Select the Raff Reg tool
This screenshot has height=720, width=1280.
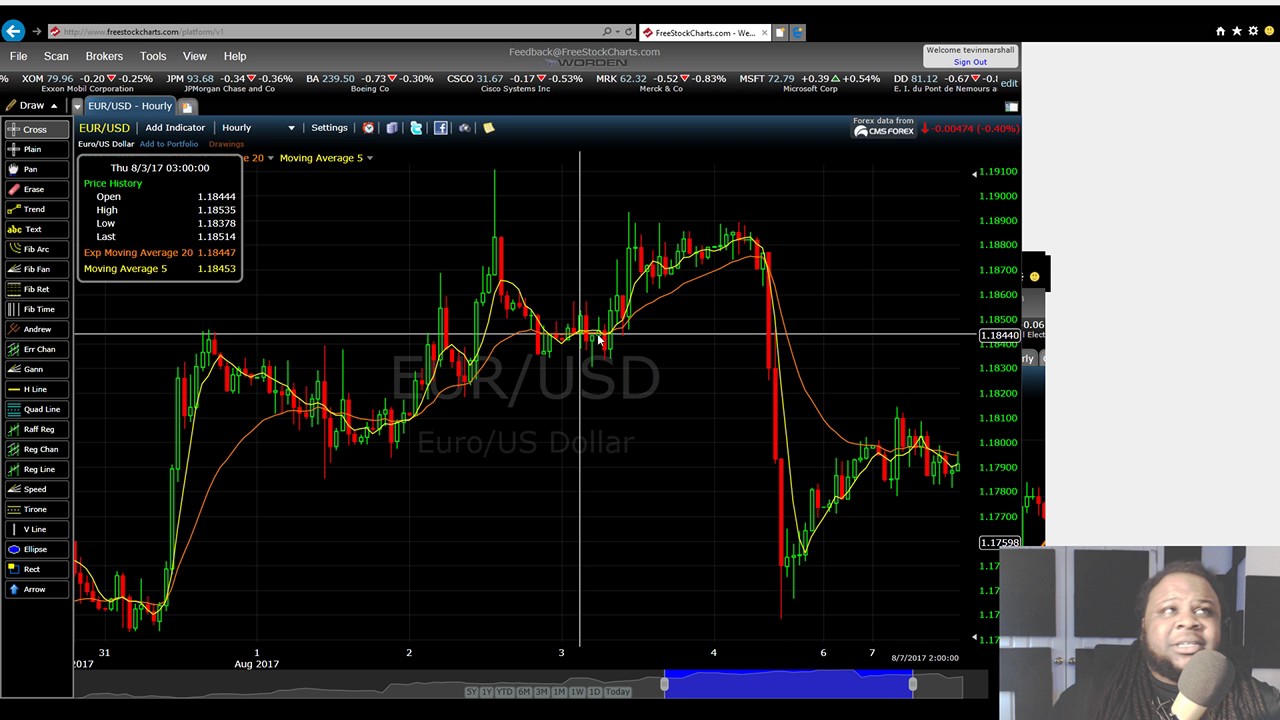(x=36, y=429)
